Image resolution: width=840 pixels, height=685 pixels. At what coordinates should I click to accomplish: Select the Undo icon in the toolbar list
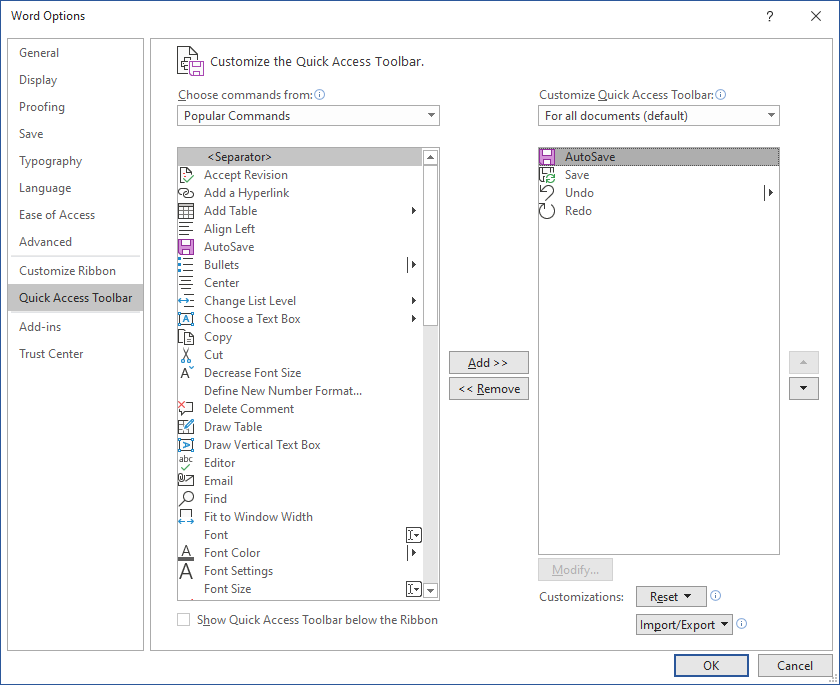click(x=547, y=193)
